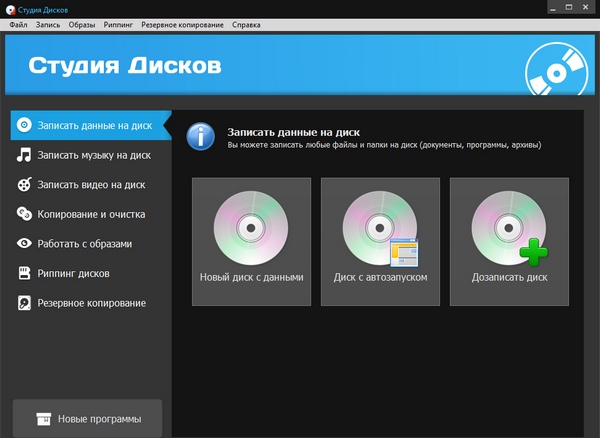Viewport: 600px width, 438px height.
Task: Open the Запись menu
Action: (x=47, y=23)
